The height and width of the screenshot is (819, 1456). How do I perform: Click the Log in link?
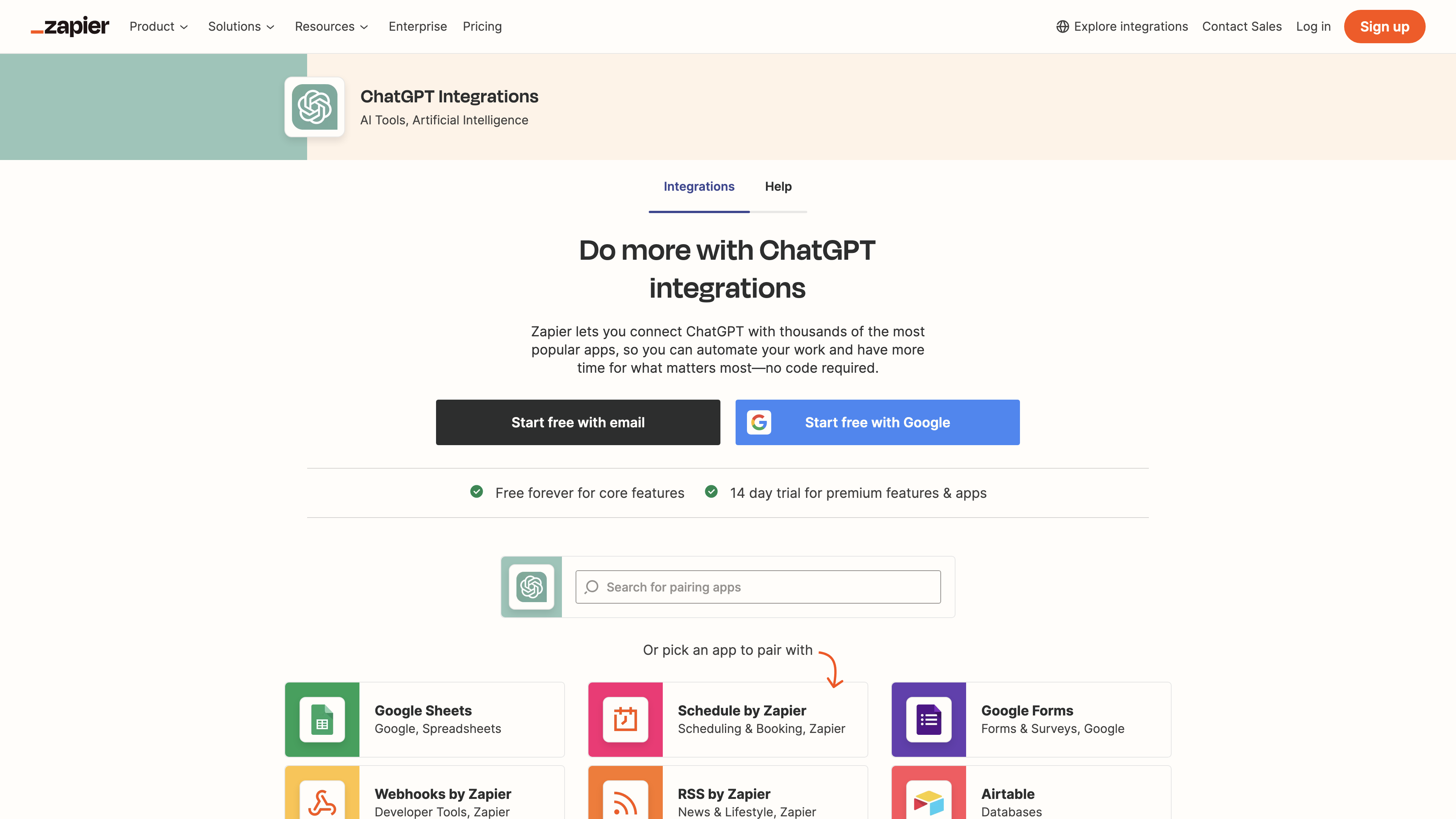(x=1313, y=27)
